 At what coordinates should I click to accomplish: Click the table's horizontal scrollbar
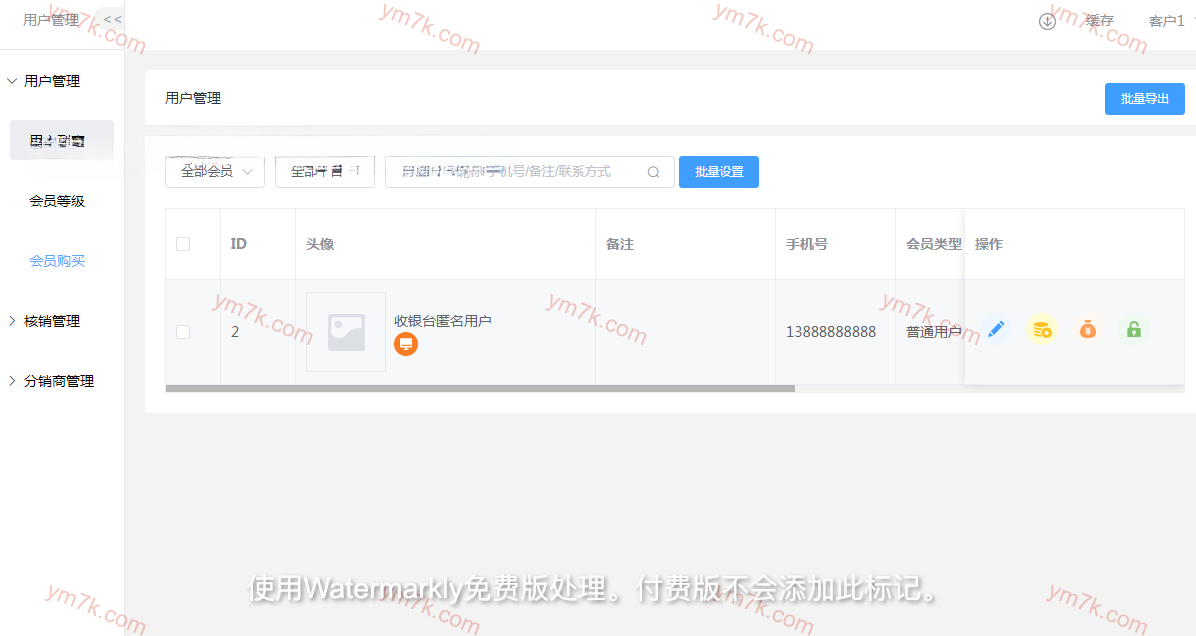(x=480, y=388)
